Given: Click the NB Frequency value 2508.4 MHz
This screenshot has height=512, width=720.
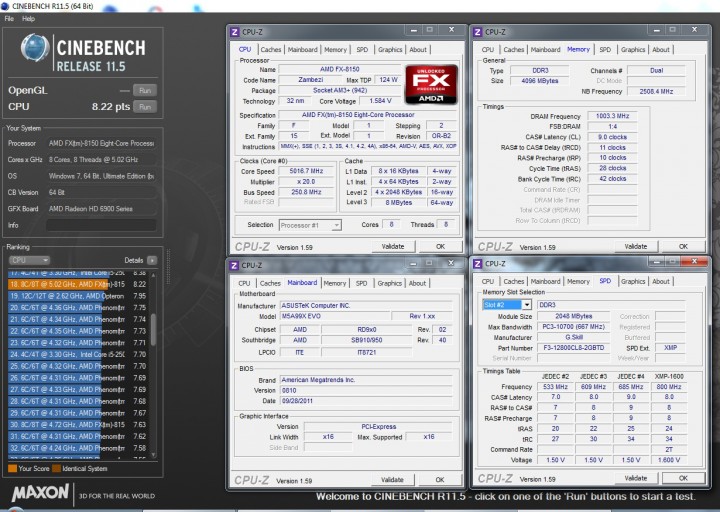Looking at the screenshot, I should (x=656, y=91).
